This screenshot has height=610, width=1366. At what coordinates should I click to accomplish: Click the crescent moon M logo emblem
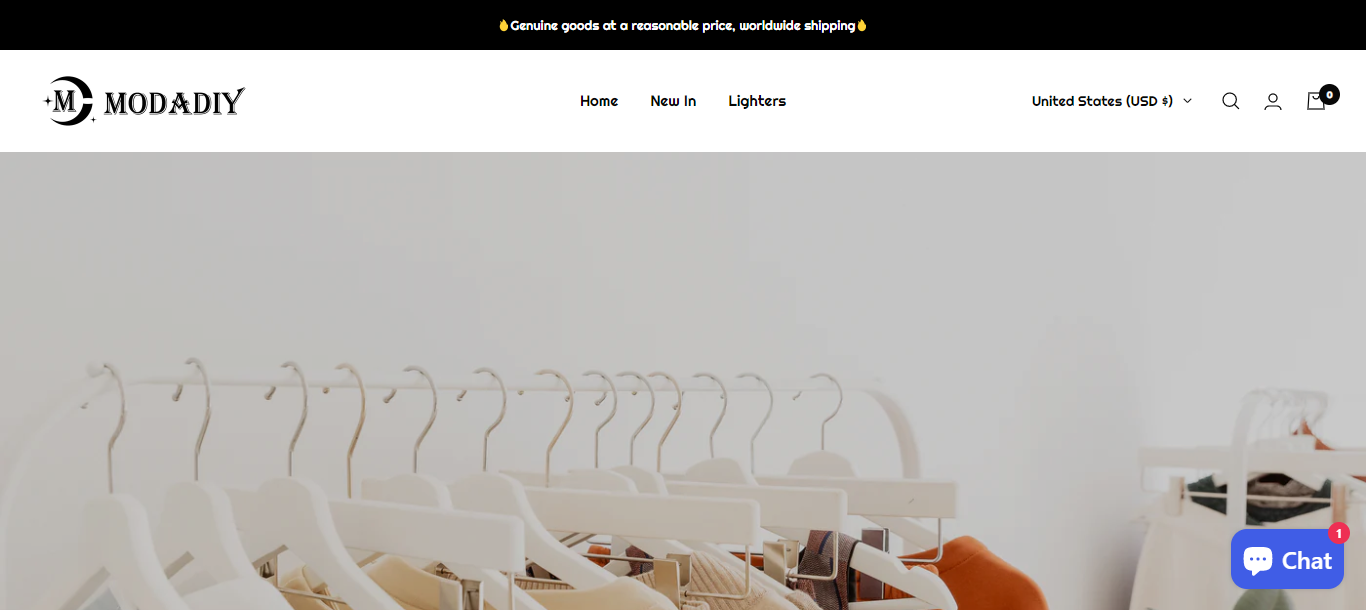(x=69, y=101)
